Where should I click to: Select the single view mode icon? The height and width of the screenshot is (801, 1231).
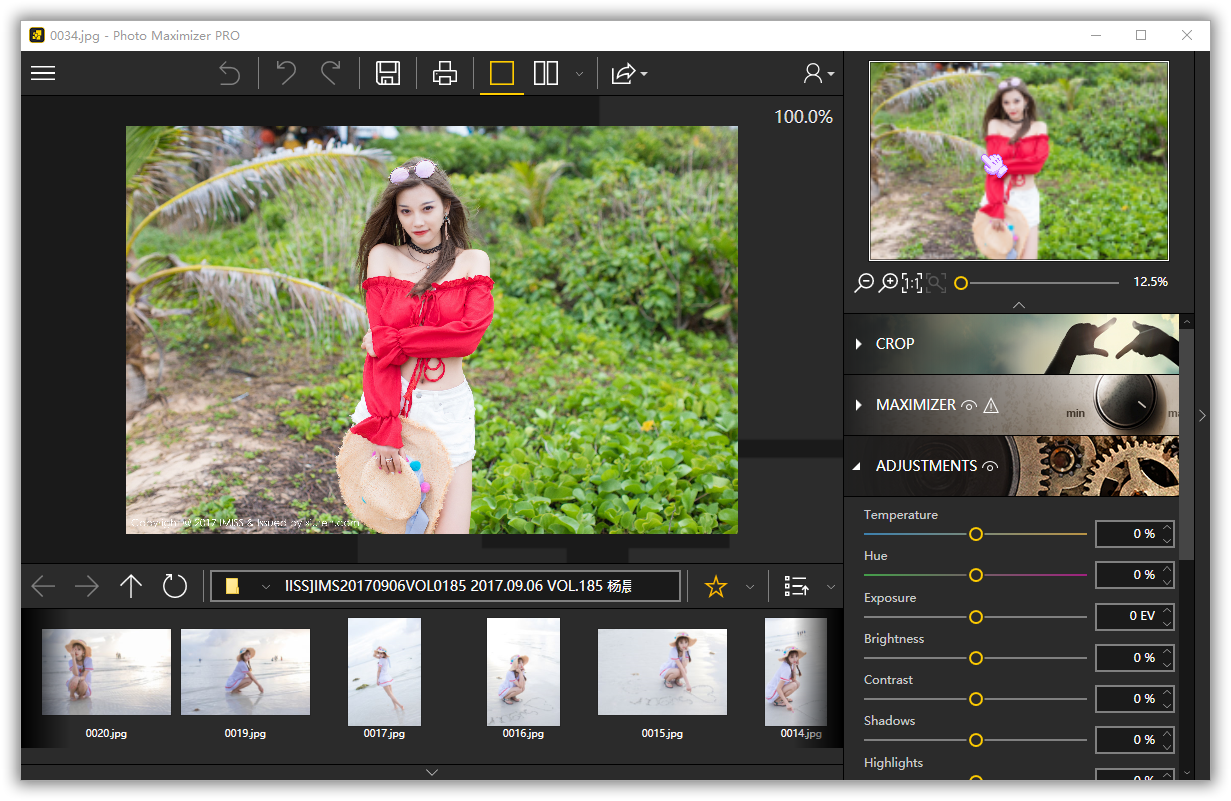coord(501,73)
